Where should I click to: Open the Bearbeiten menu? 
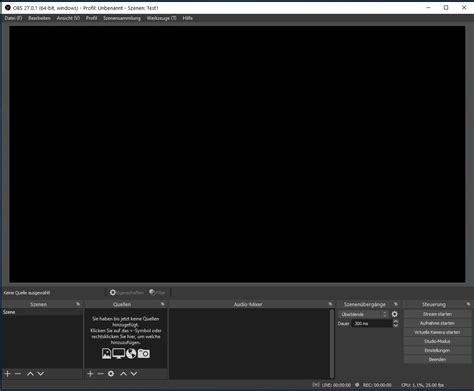tap(39, 18)
